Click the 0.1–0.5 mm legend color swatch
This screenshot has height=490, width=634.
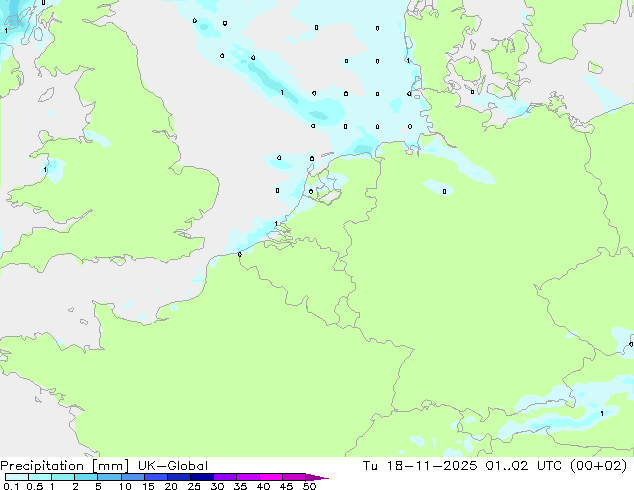(x=17, y=477)
